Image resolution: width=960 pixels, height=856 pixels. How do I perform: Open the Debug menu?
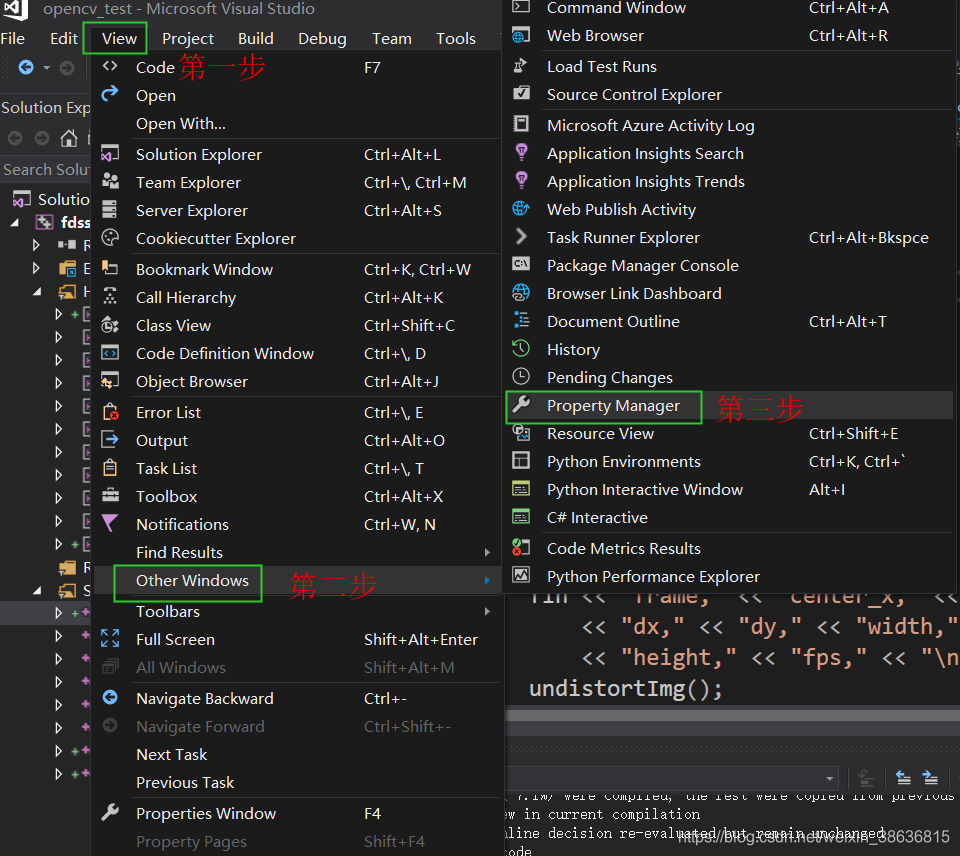[322, 39]
